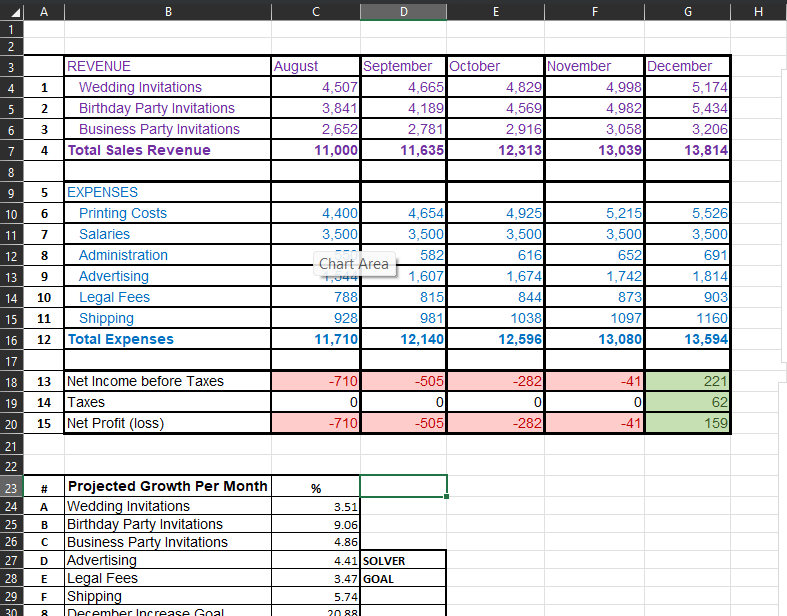
Task: Select August total revenue 11,000
Action: (x=316, y=150)
